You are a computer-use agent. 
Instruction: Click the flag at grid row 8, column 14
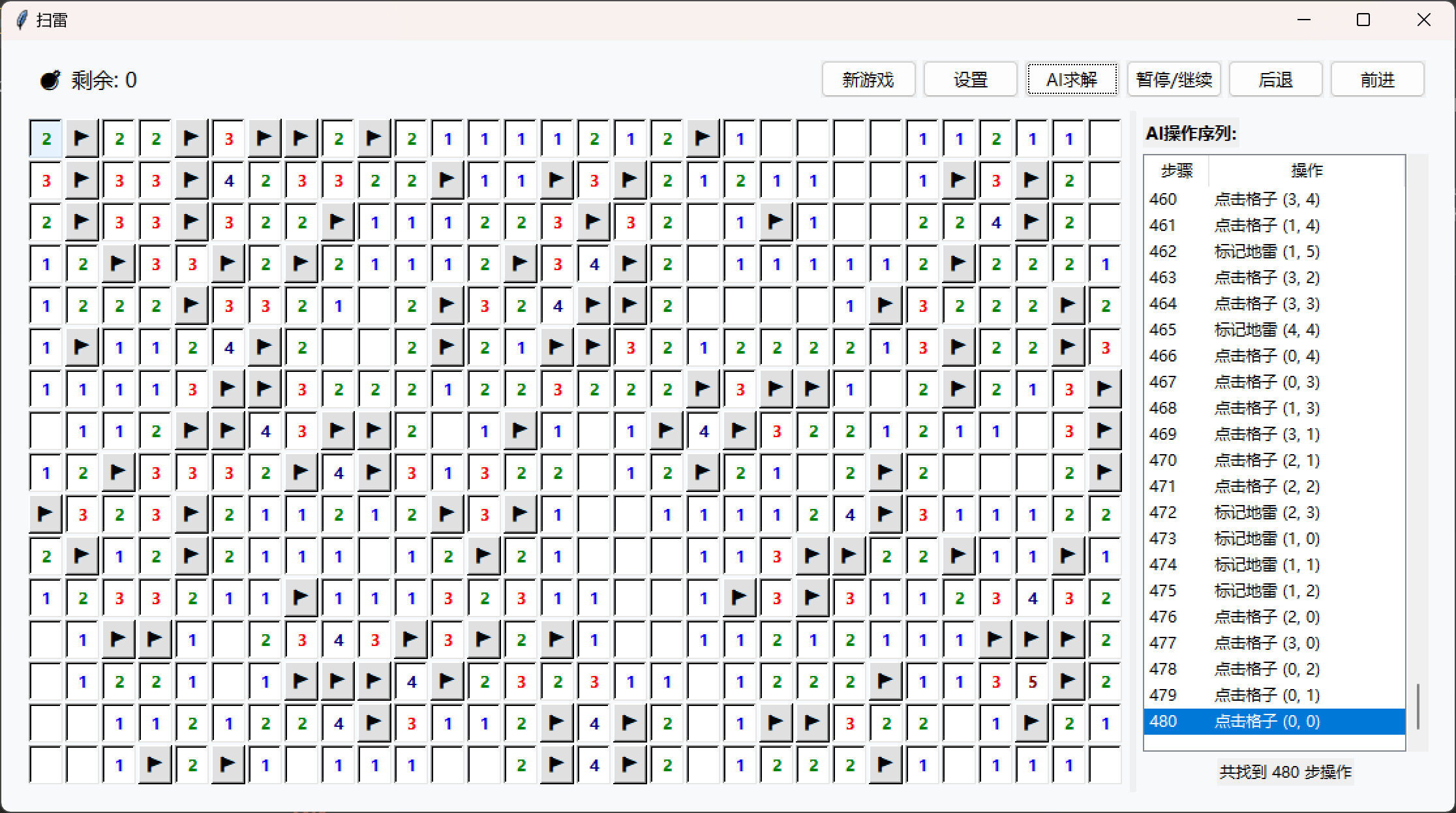(521, 431)
